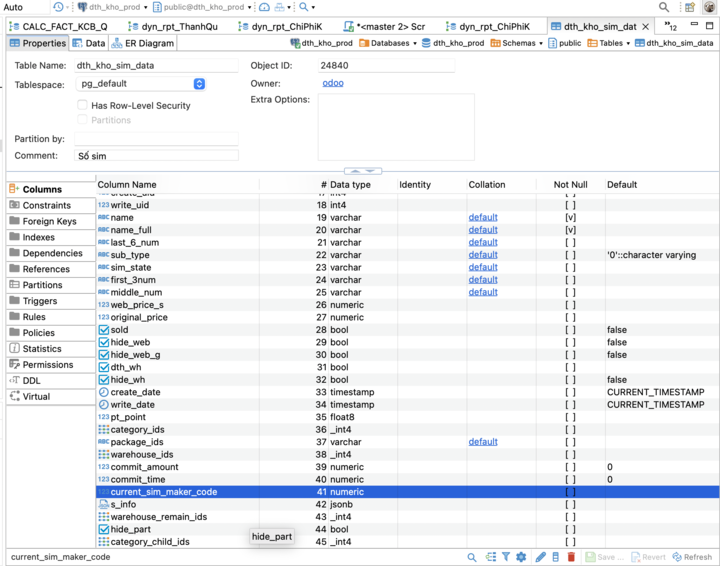Open the Tablespace pg_default dropdown
Viewport: 720px width, 566px height.
199,84
